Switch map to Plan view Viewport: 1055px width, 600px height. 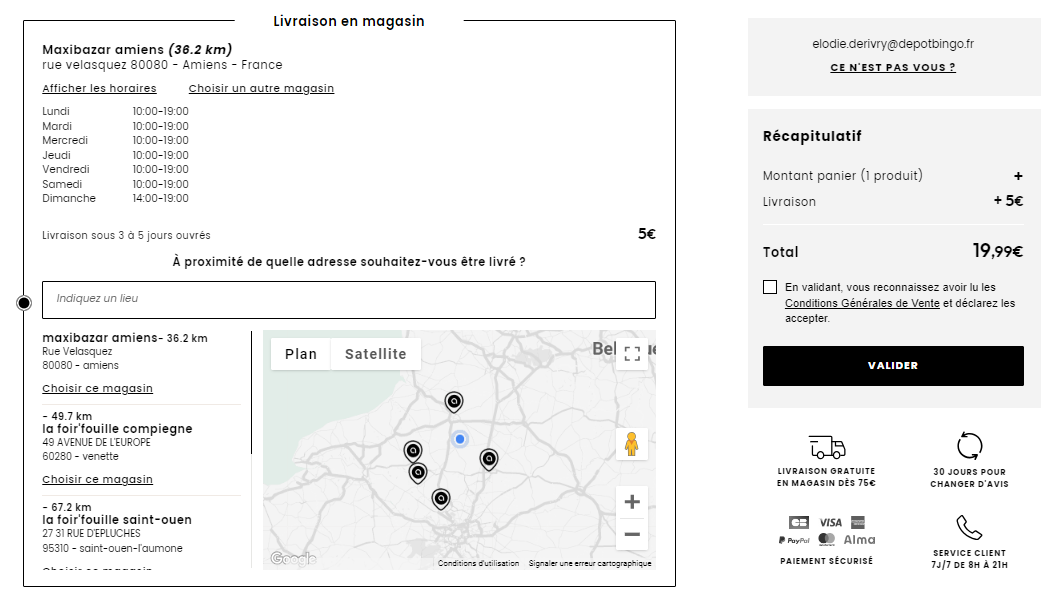click(301, 354)
